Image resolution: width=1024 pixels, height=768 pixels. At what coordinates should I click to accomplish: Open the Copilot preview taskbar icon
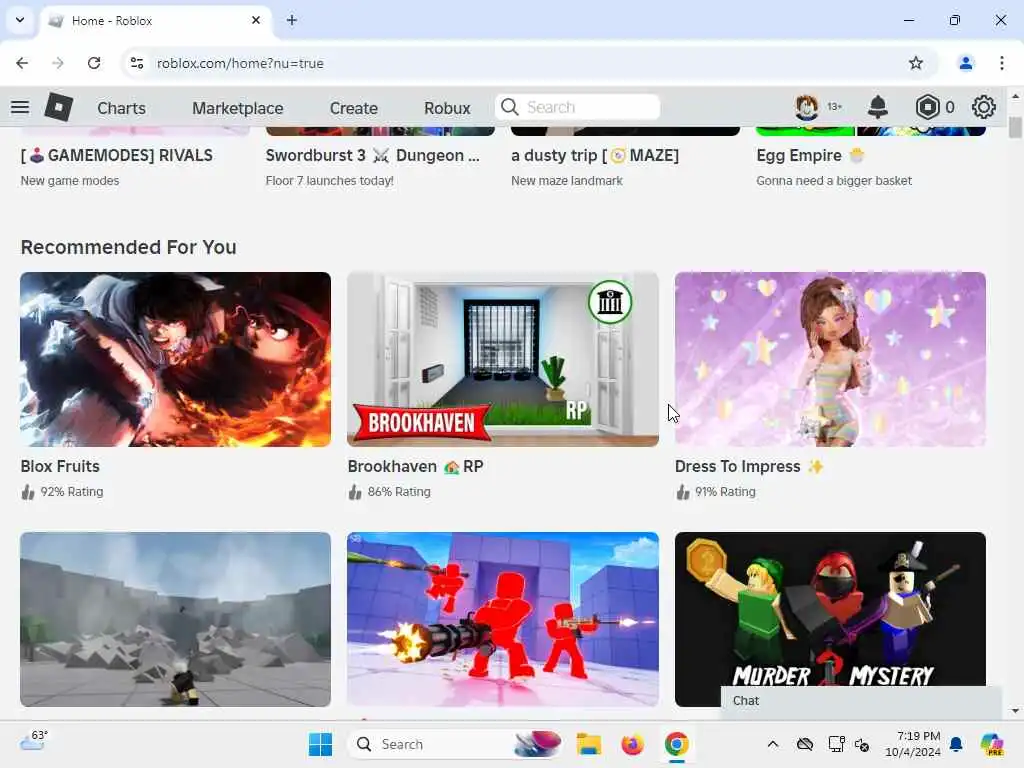[x=992, y=744]
